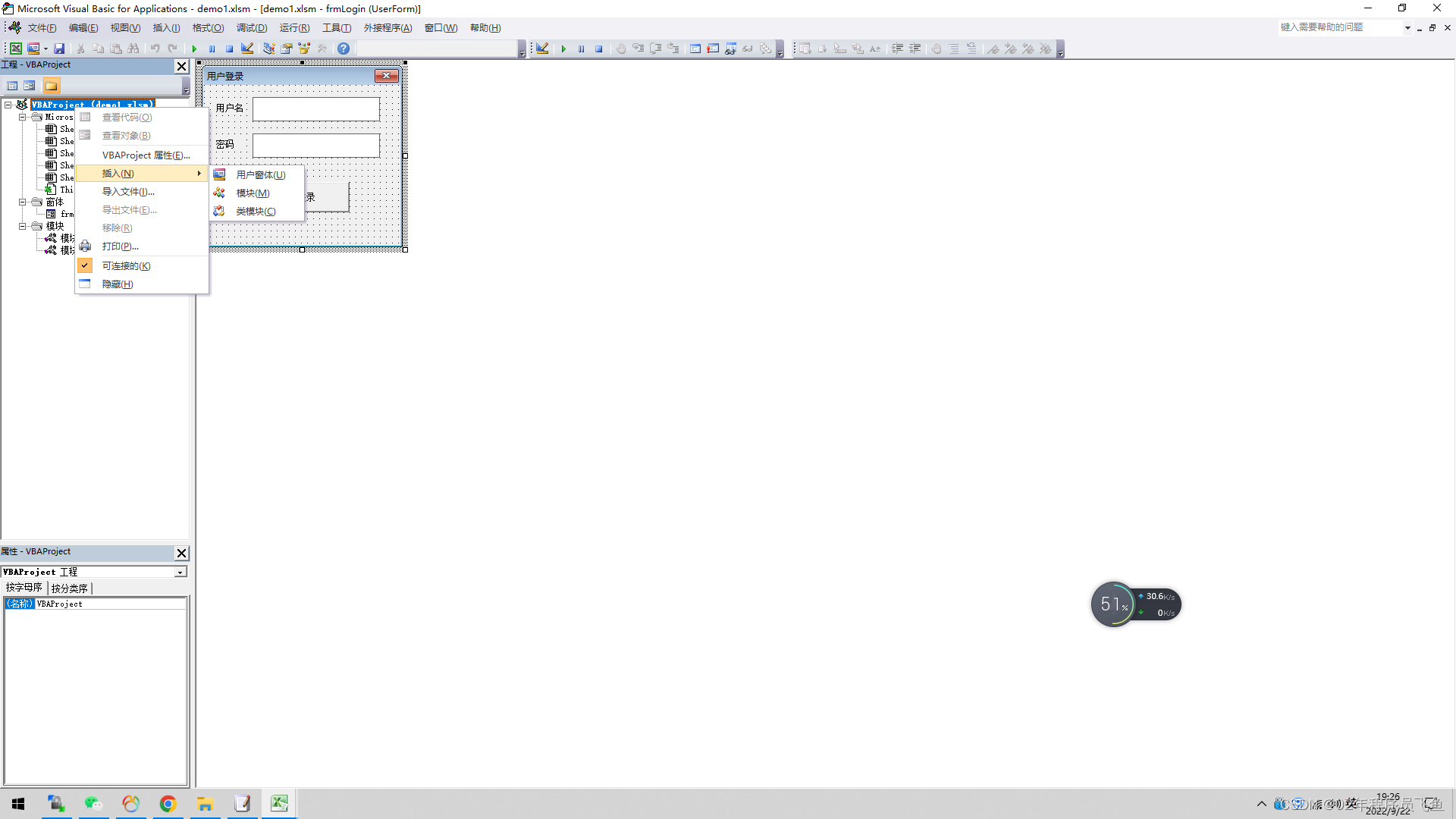The height and width of the screenshot is (819, 1456).
Task: Toggle the 可连接的(K) checked menu item
Action: pyautogui.click(x=126, y=266)
